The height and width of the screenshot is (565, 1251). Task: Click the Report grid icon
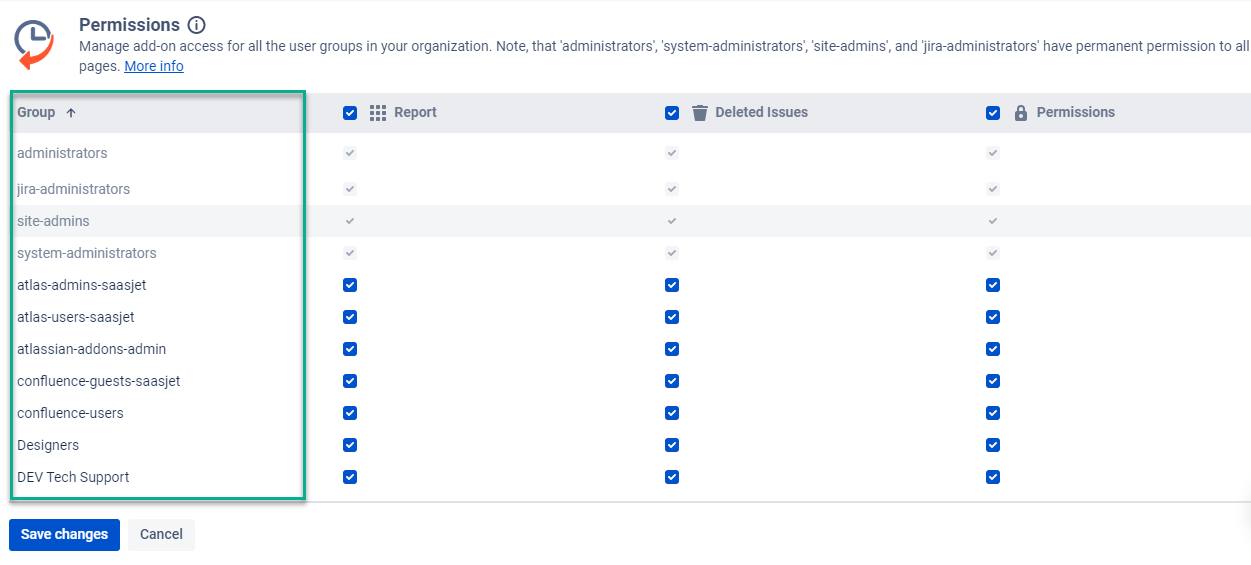pos(378,113)
